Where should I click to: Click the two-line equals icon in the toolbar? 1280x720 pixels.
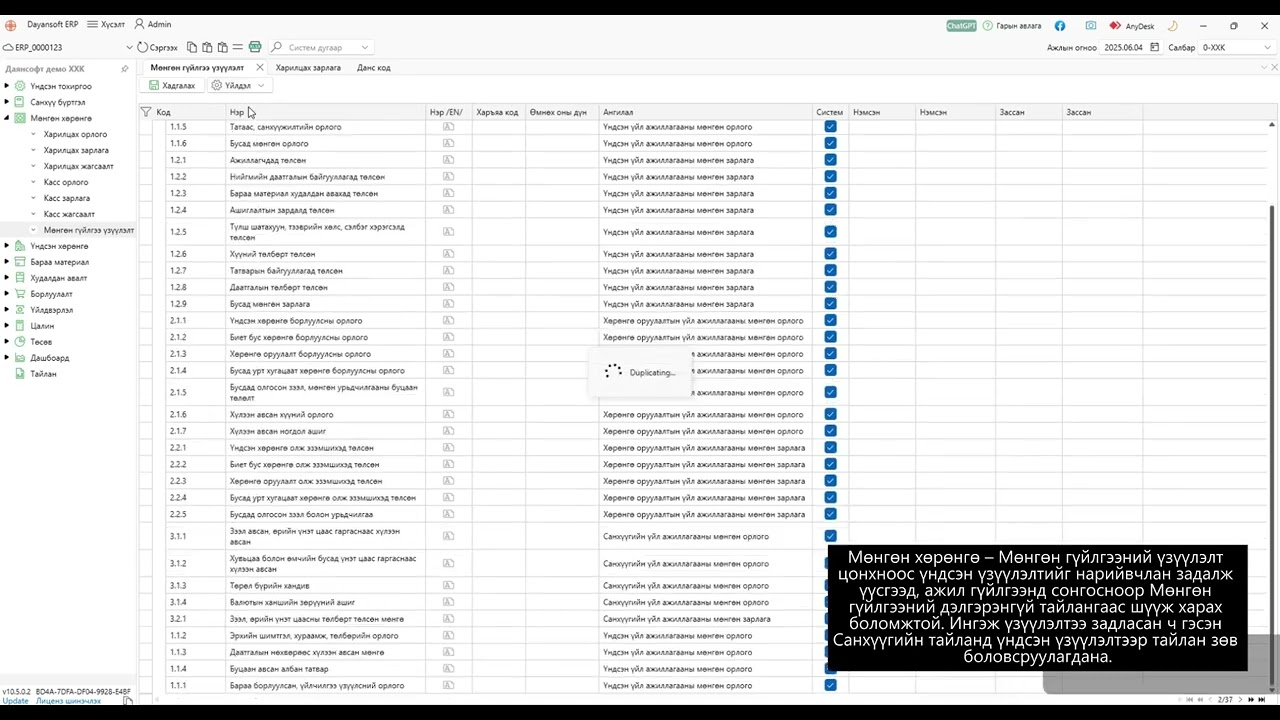click(x=238, y=47)
